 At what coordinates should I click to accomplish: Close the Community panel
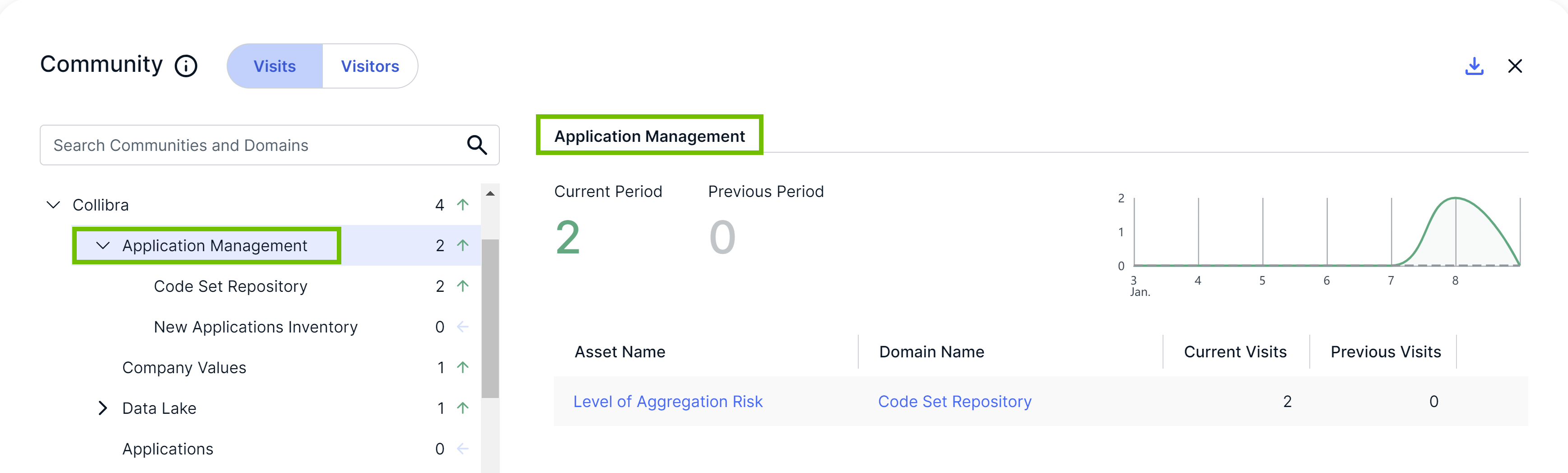[x=1514, y=66]
